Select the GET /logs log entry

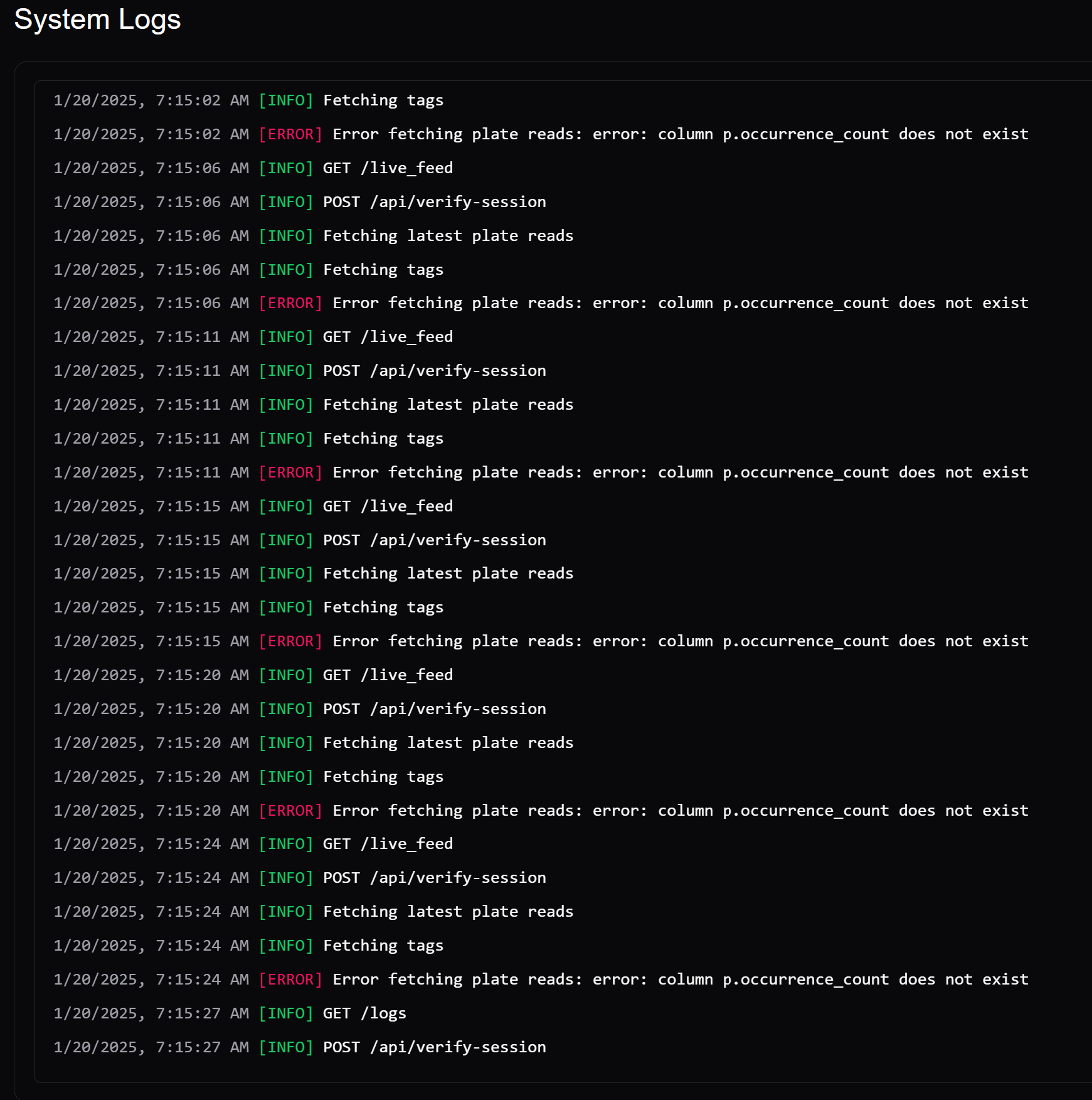pyautogui.click(x=364, y=1013)
